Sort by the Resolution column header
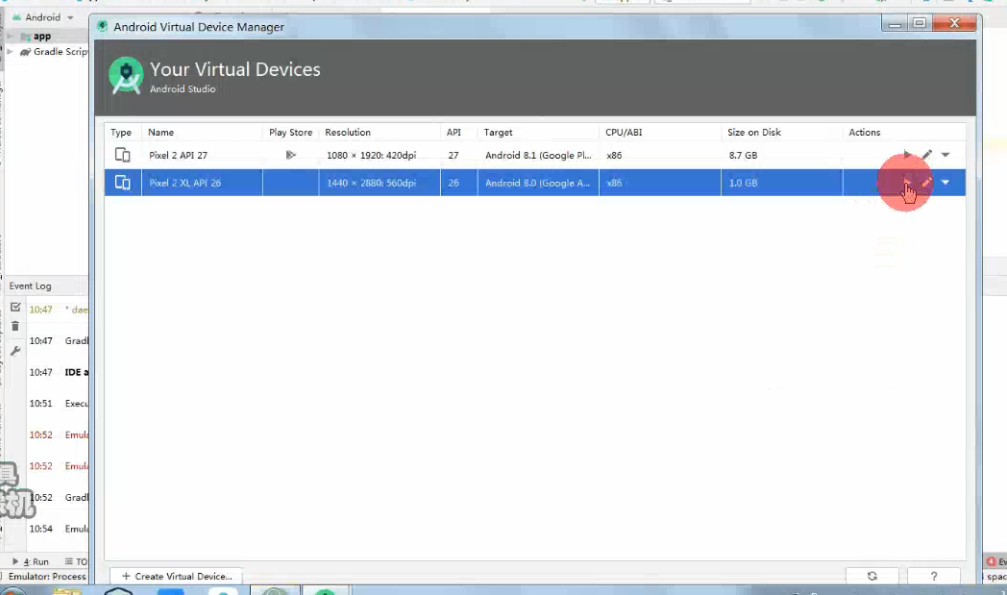This screenshot has width=1007, height=595. click(347, 132)
